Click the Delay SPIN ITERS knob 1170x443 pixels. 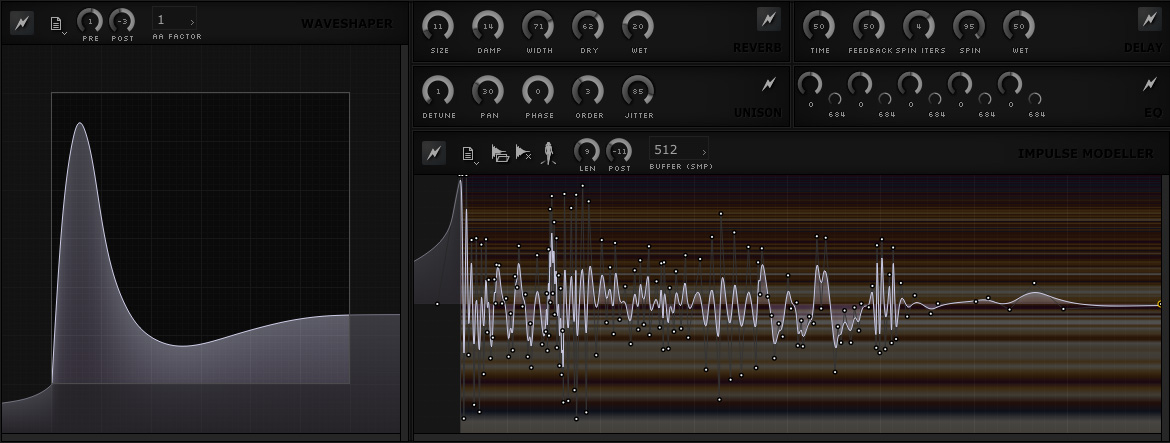(x=919, y=26)
